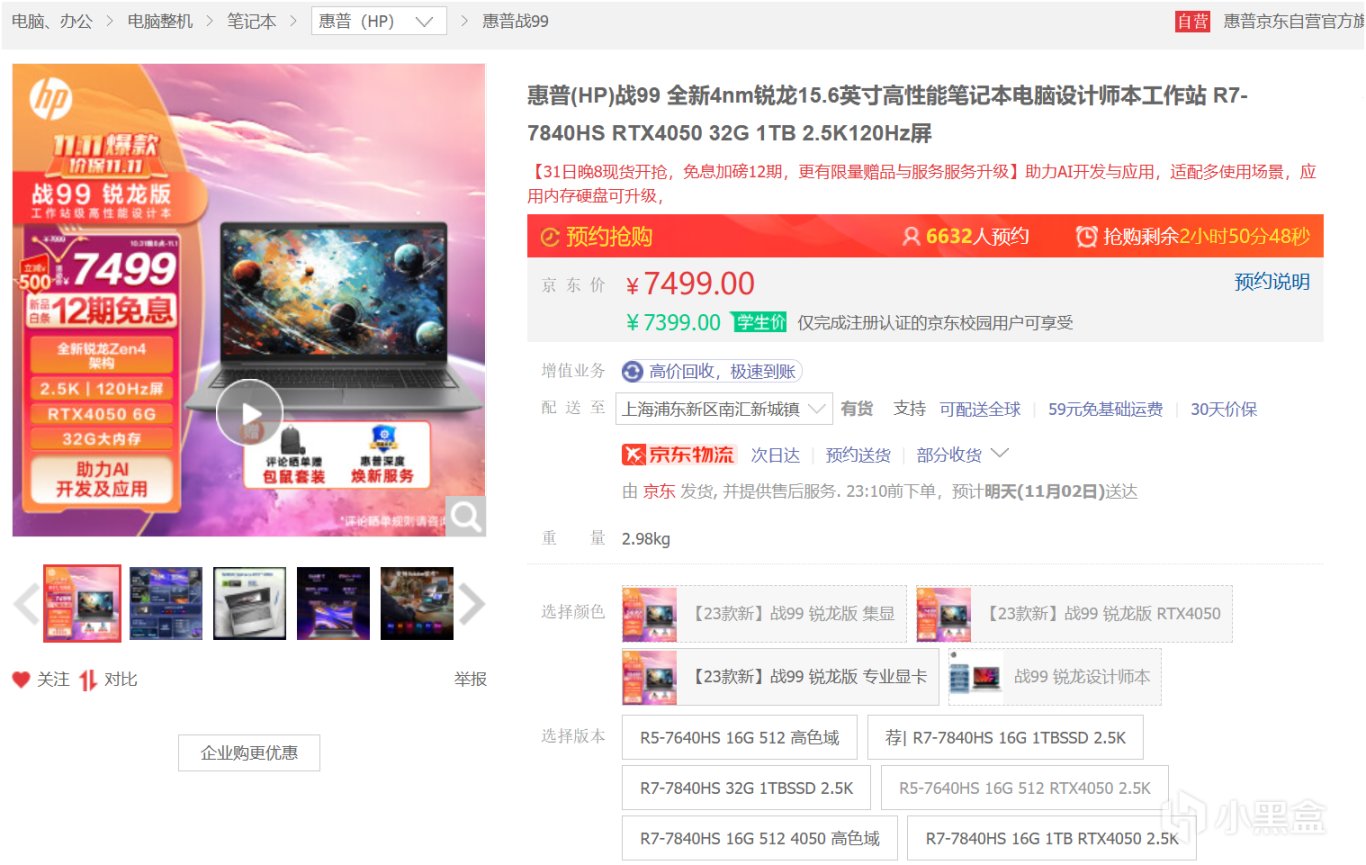Click the 对比 compare arrows icon
This screenshot has width=1366, height=865.
(88, 680)
